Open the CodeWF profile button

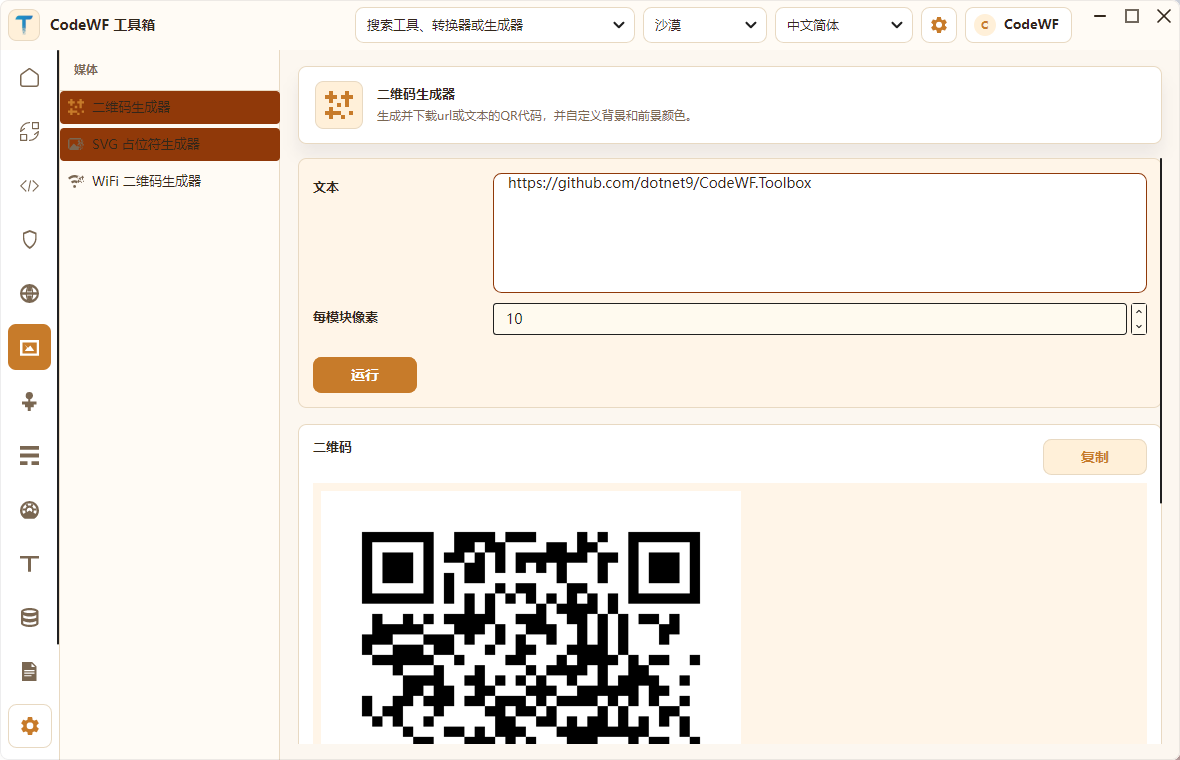[1018, 25]
